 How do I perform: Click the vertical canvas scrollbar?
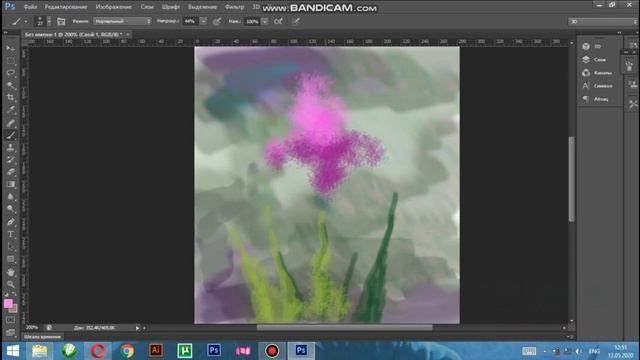tap(571, 179)
